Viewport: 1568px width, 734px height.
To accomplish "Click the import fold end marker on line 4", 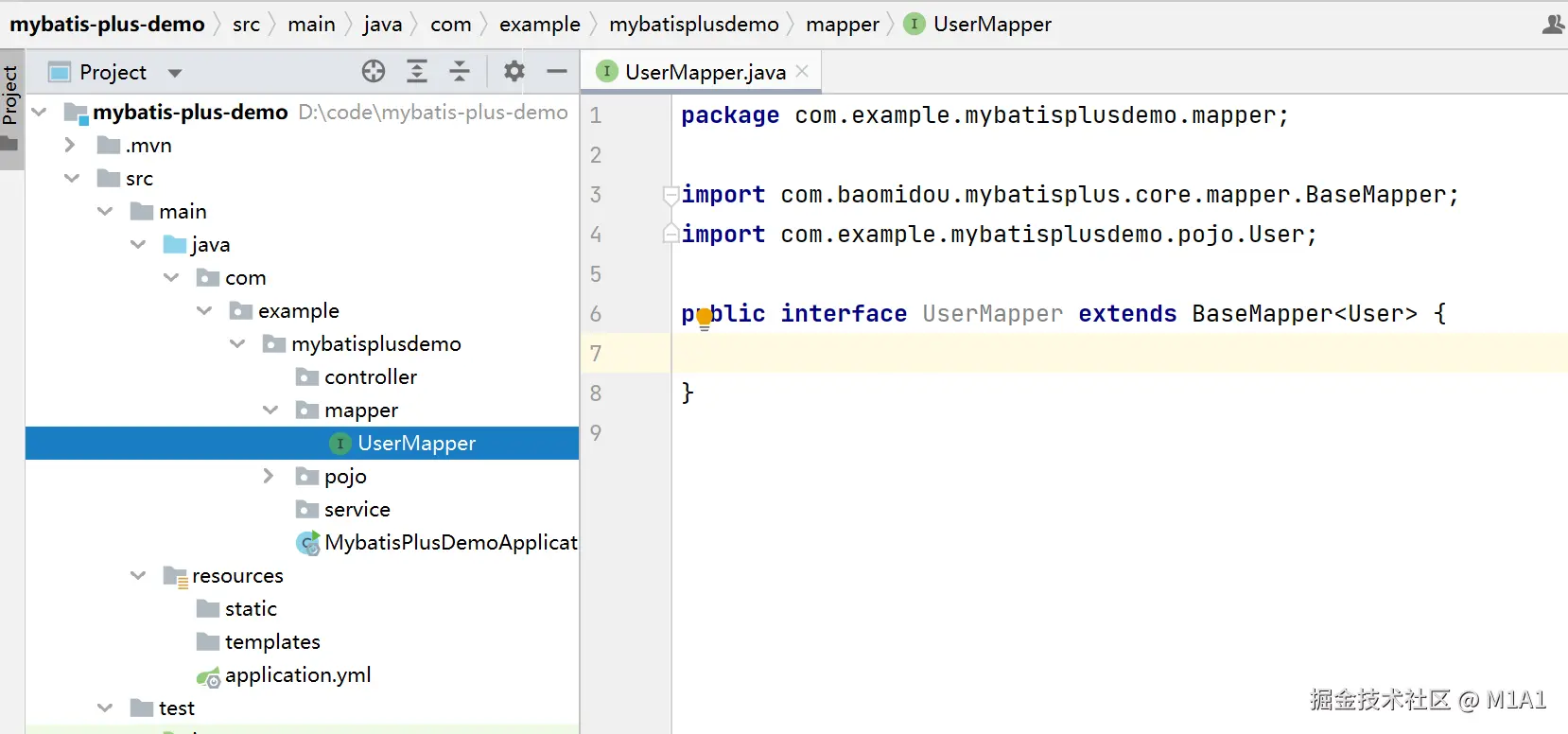I will (x=671, y=233).
